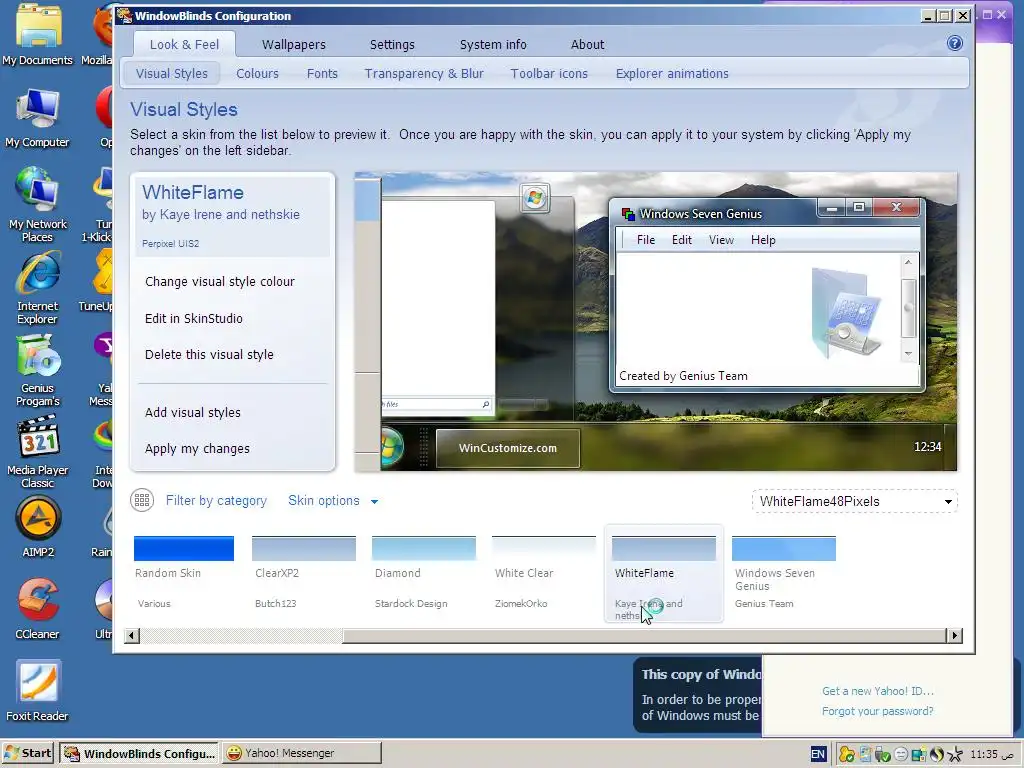
Task: Select the Windows Seven Genius skin thumbnail
Action: coord(784,549)
